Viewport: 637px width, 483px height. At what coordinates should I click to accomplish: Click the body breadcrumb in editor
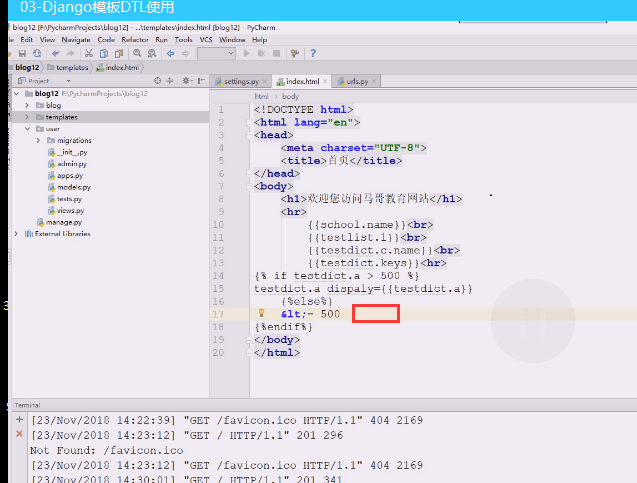290,97
